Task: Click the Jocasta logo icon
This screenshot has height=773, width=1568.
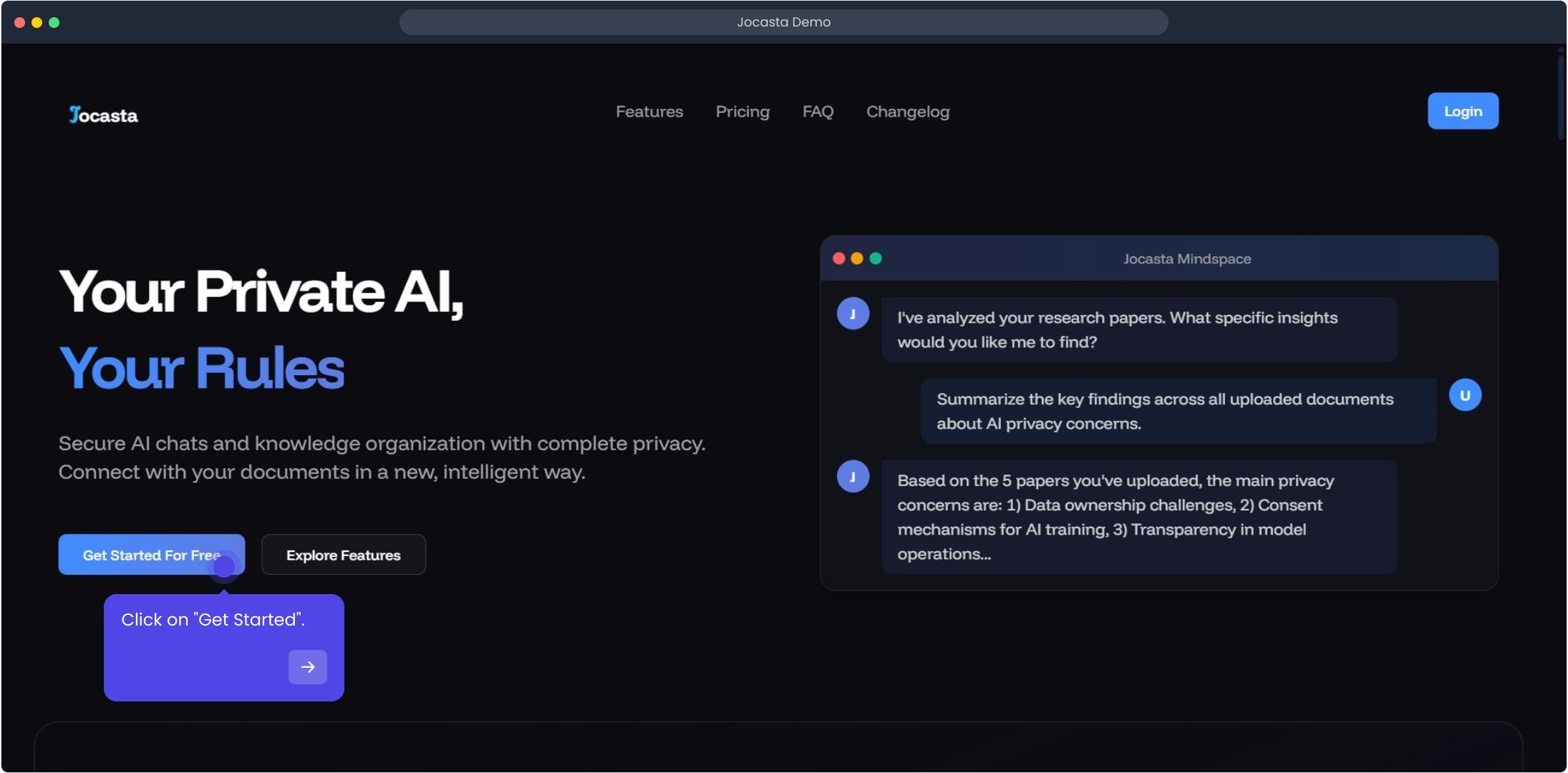Action: click(x=77, y=113)
